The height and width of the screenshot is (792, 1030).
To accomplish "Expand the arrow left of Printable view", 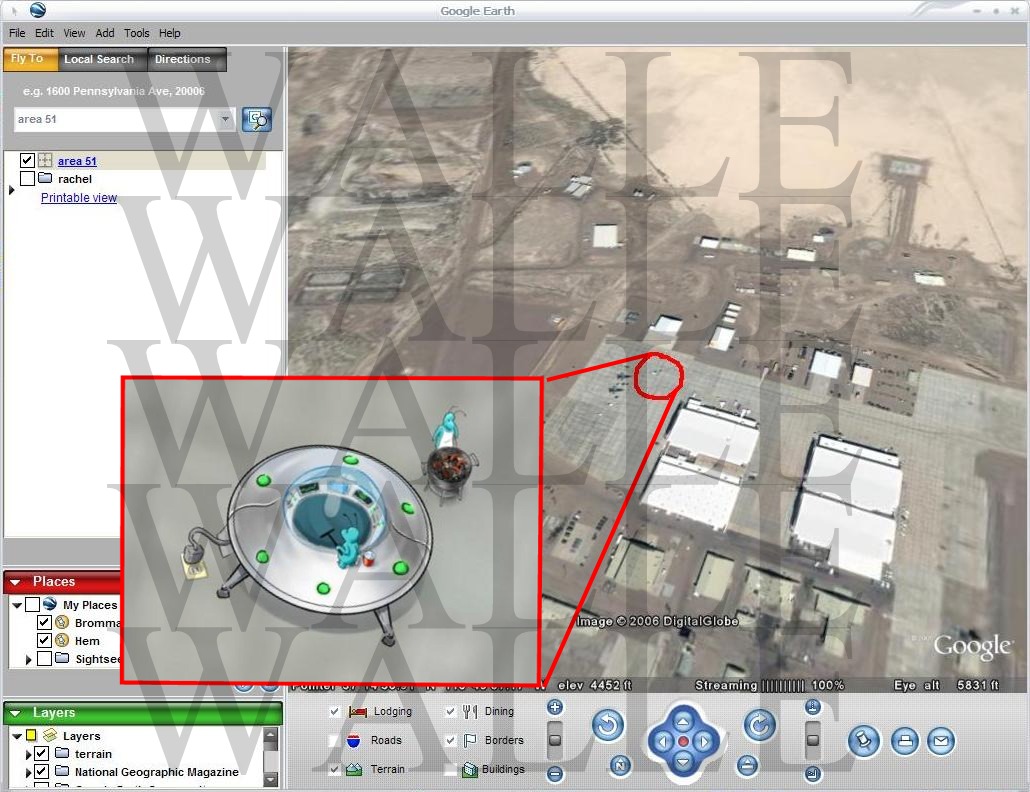I will (11, 190).
